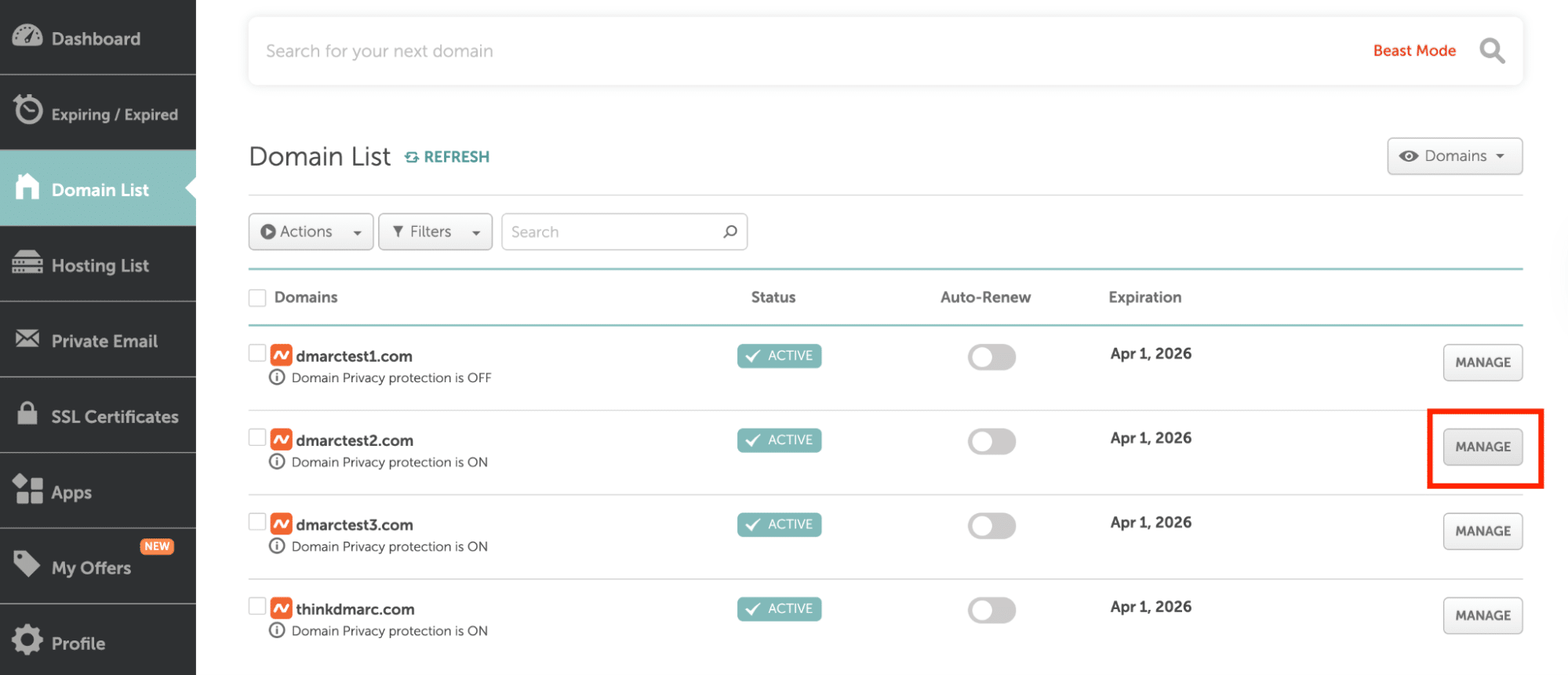This screenshot has width=1568, height=675.
Task: Open the Apps icon in sidebar
Action: (28, 489)
